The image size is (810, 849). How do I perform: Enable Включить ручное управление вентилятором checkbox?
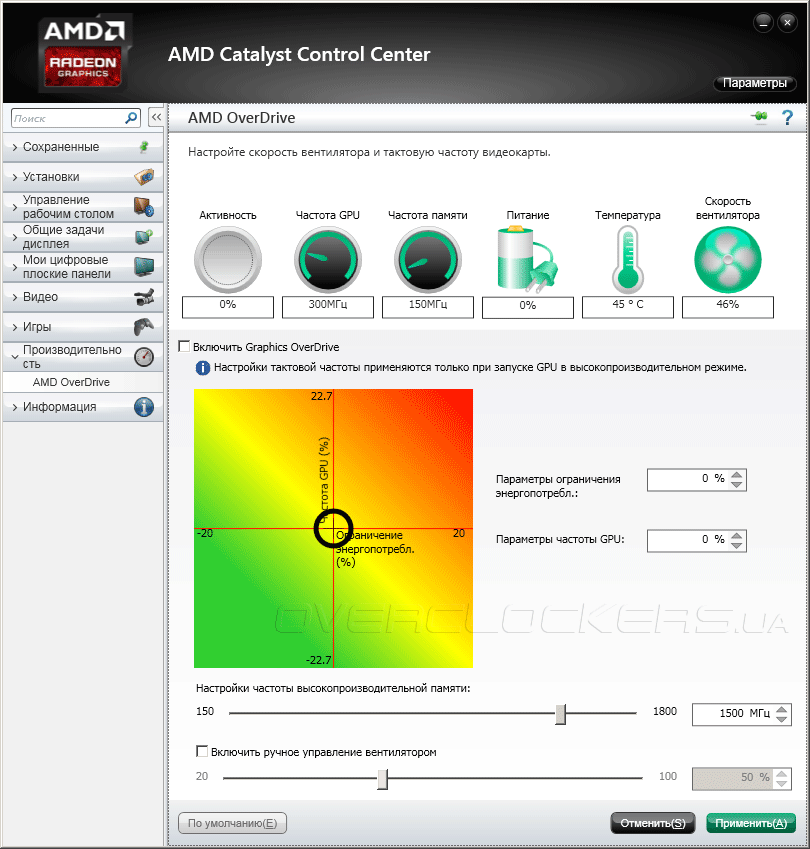(202, 752)
